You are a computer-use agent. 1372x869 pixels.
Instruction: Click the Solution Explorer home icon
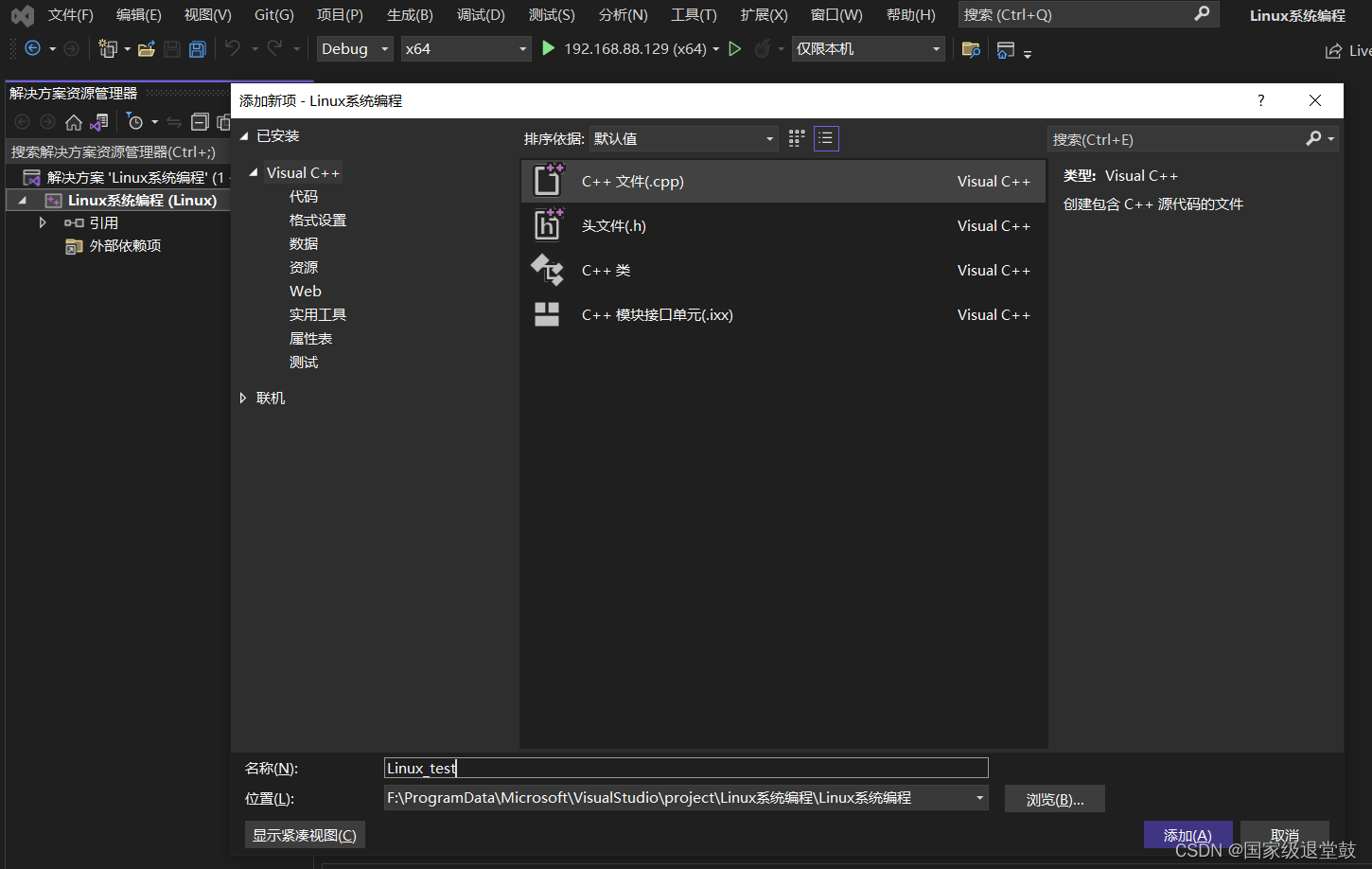74,122
